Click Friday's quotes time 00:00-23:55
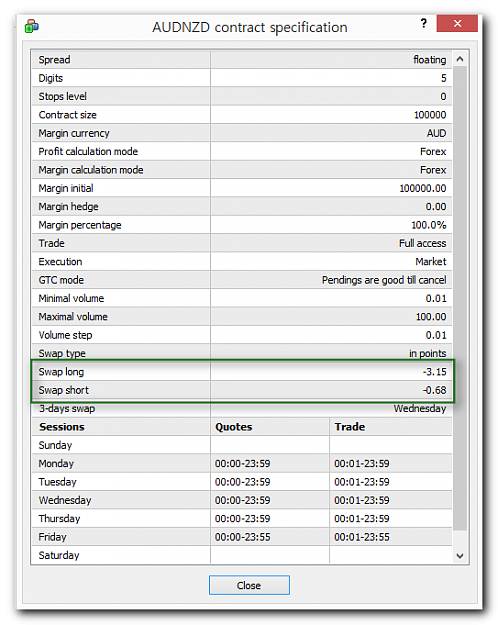Viewport: 498px width, 625px height. coord(242,537)
